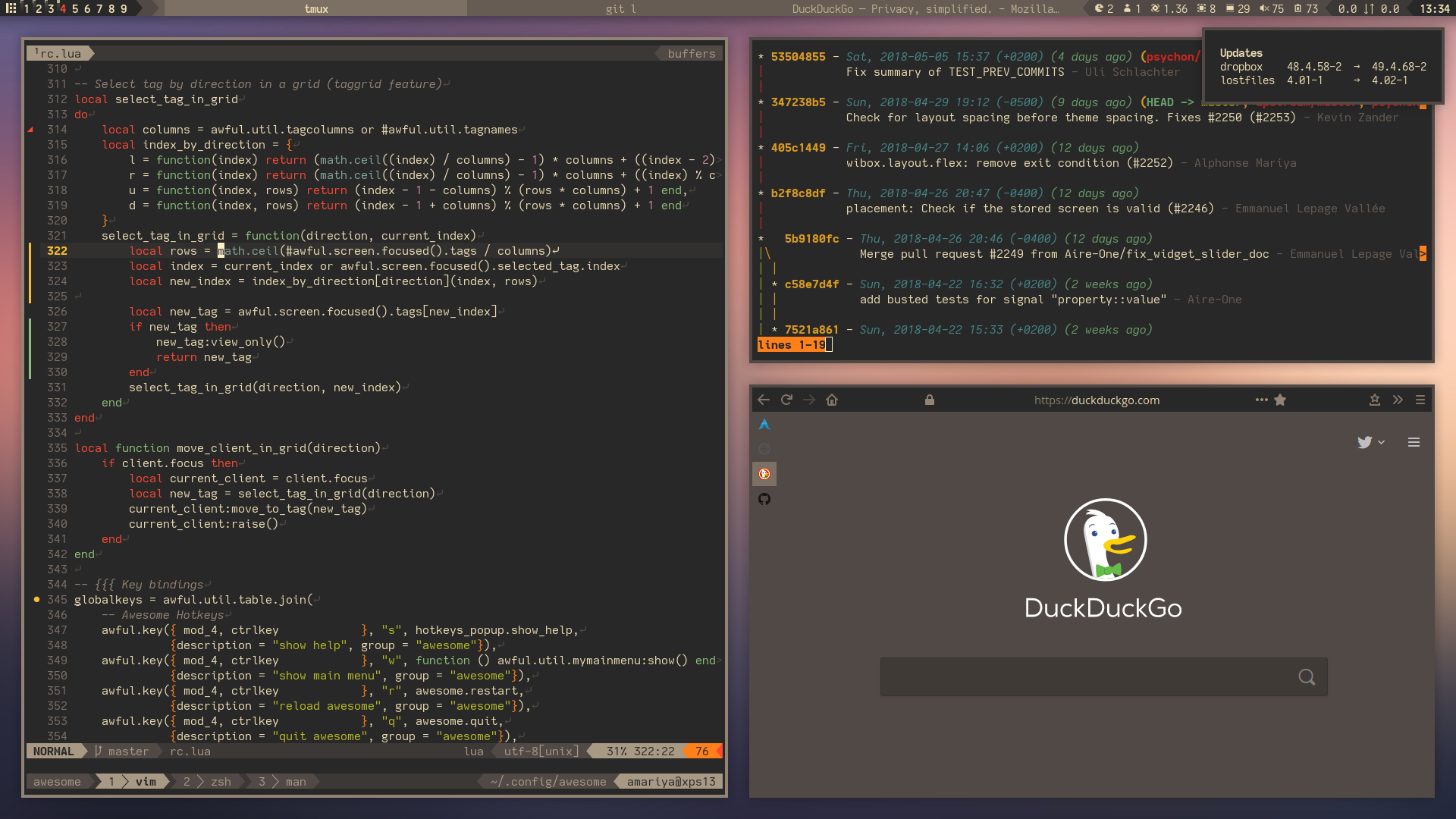Click the volume 75 widget
The width and height of the screenshot is (1456, 819).
[x=1272, y=9]
